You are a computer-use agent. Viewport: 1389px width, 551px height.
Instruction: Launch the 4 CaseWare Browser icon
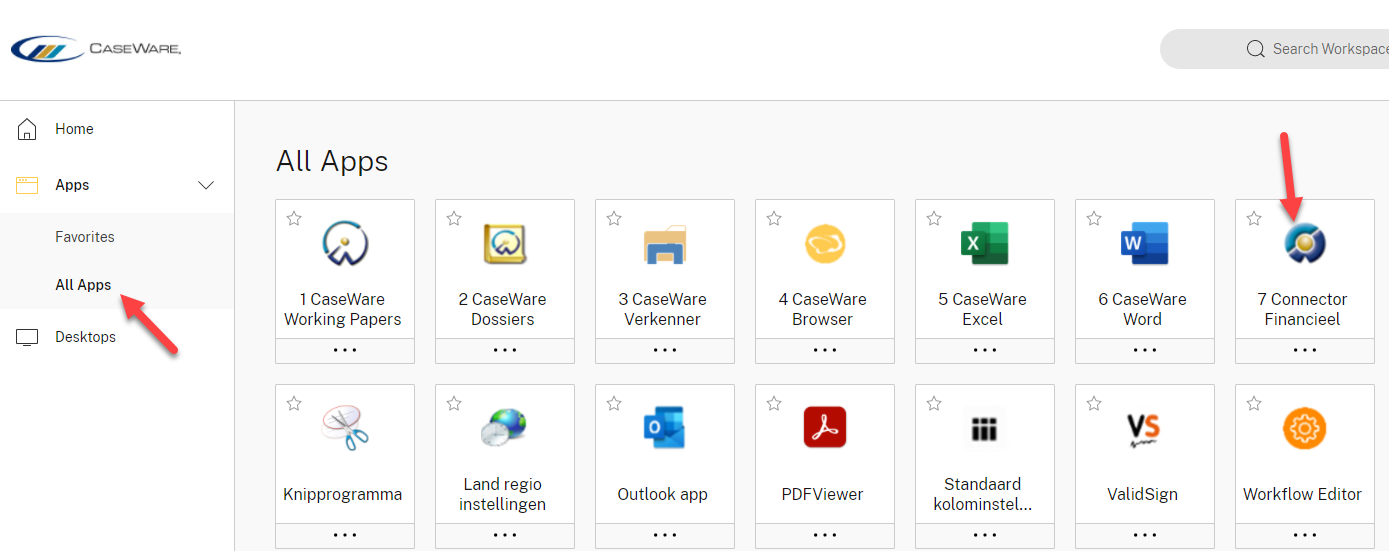click(825, 243)
